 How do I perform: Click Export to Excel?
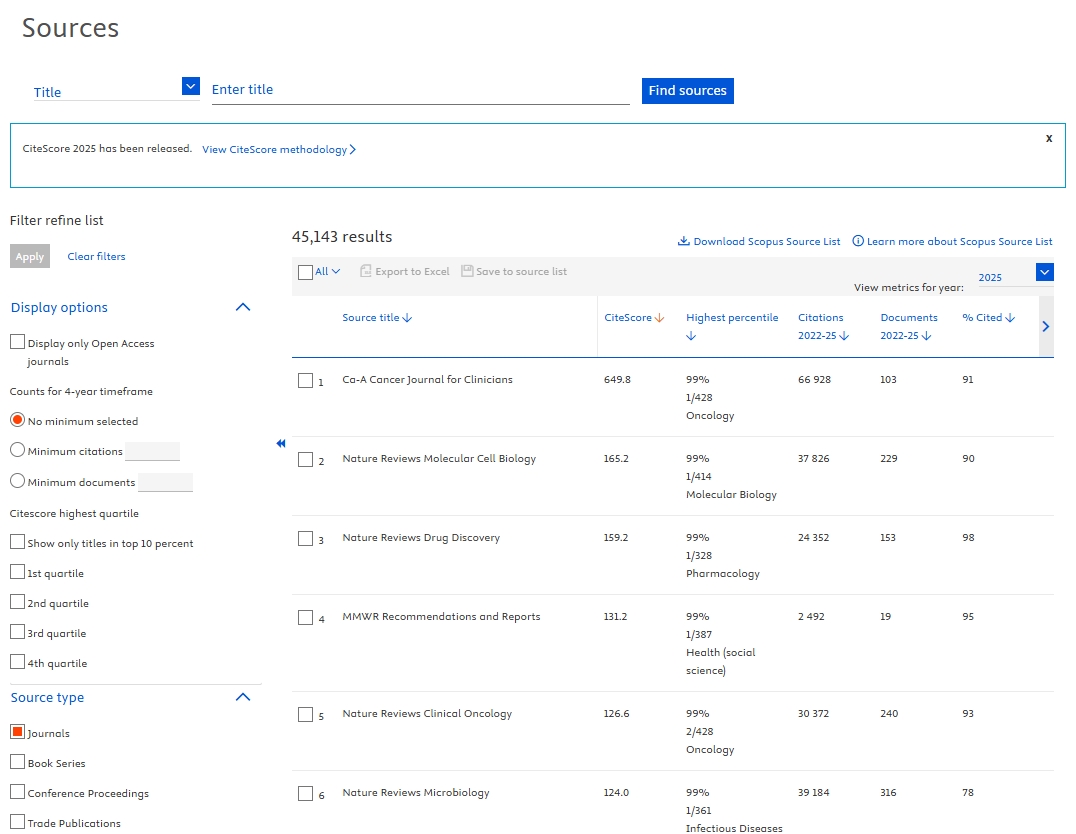coord(405,271)
